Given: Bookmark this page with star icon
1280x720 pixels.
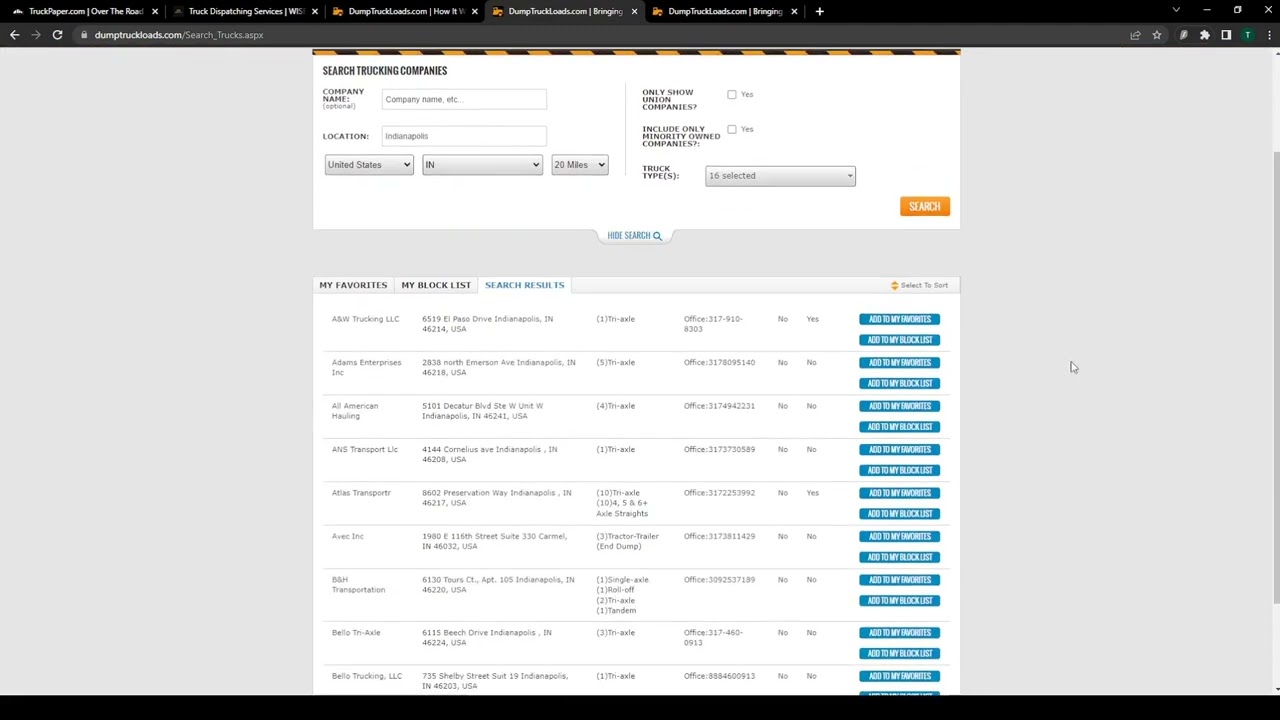Looking at the screenshot, I should pyautogui.click(x=1156, y=35).
